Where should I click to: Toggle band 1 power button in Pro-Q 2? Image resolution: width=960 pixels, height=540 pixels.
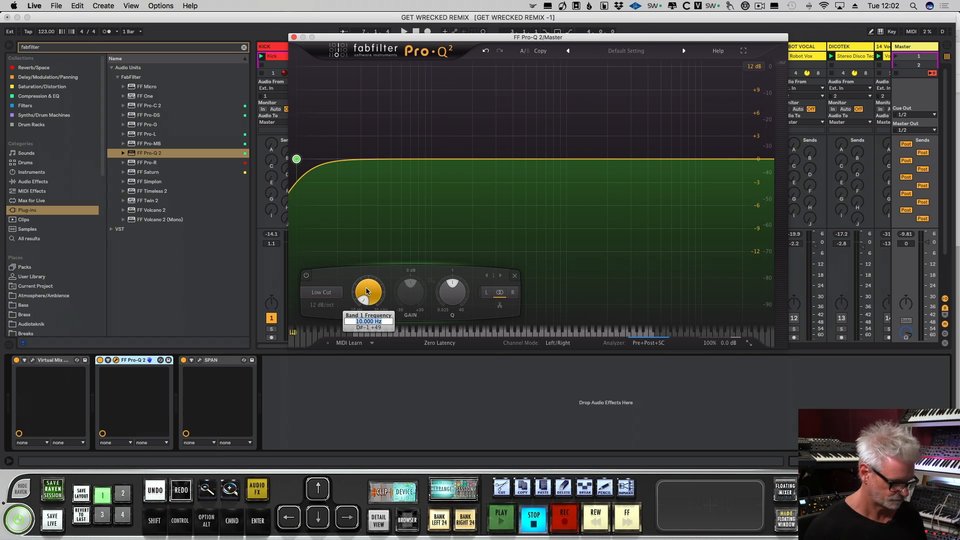pos(306,276)
